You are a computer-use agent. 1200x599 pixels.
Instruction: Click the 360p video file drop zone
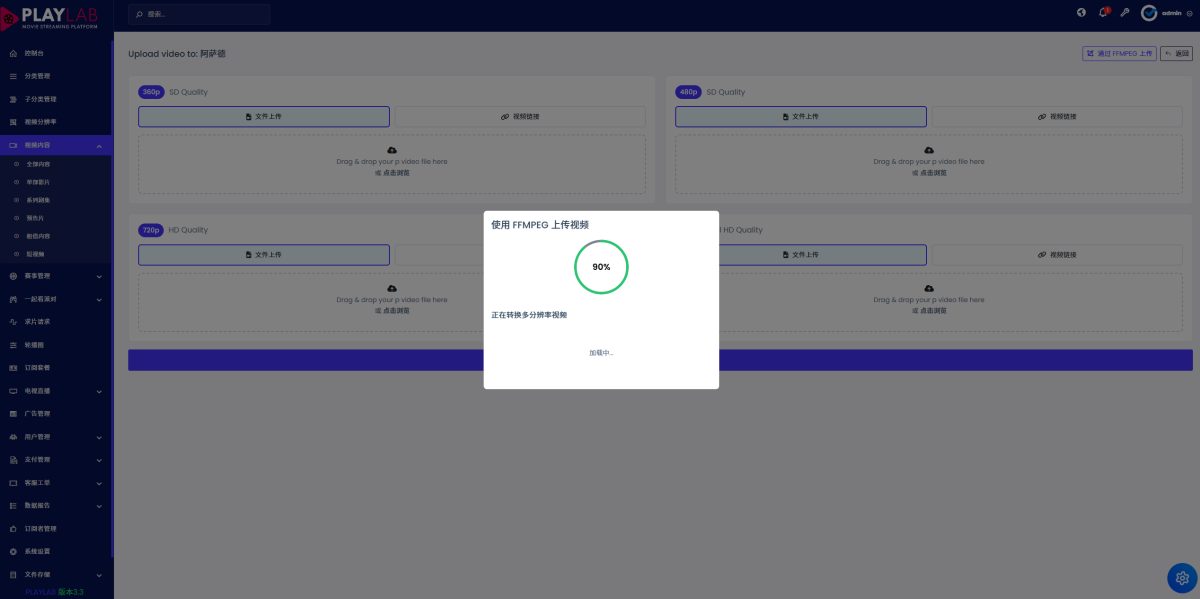coord(392,164)
